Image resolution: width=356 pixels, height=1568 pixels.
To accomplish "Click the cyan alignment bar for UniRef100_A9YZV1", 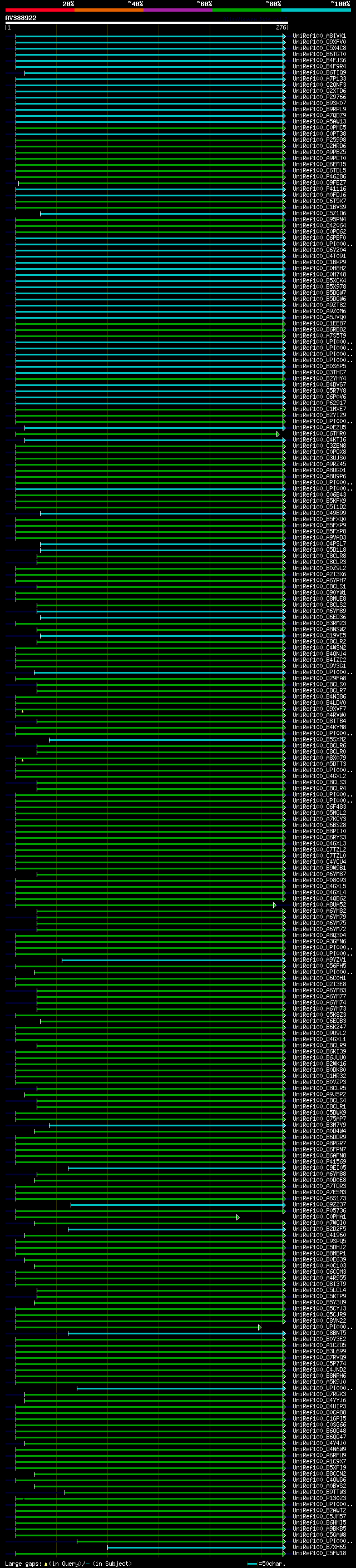I will (174, 960).
